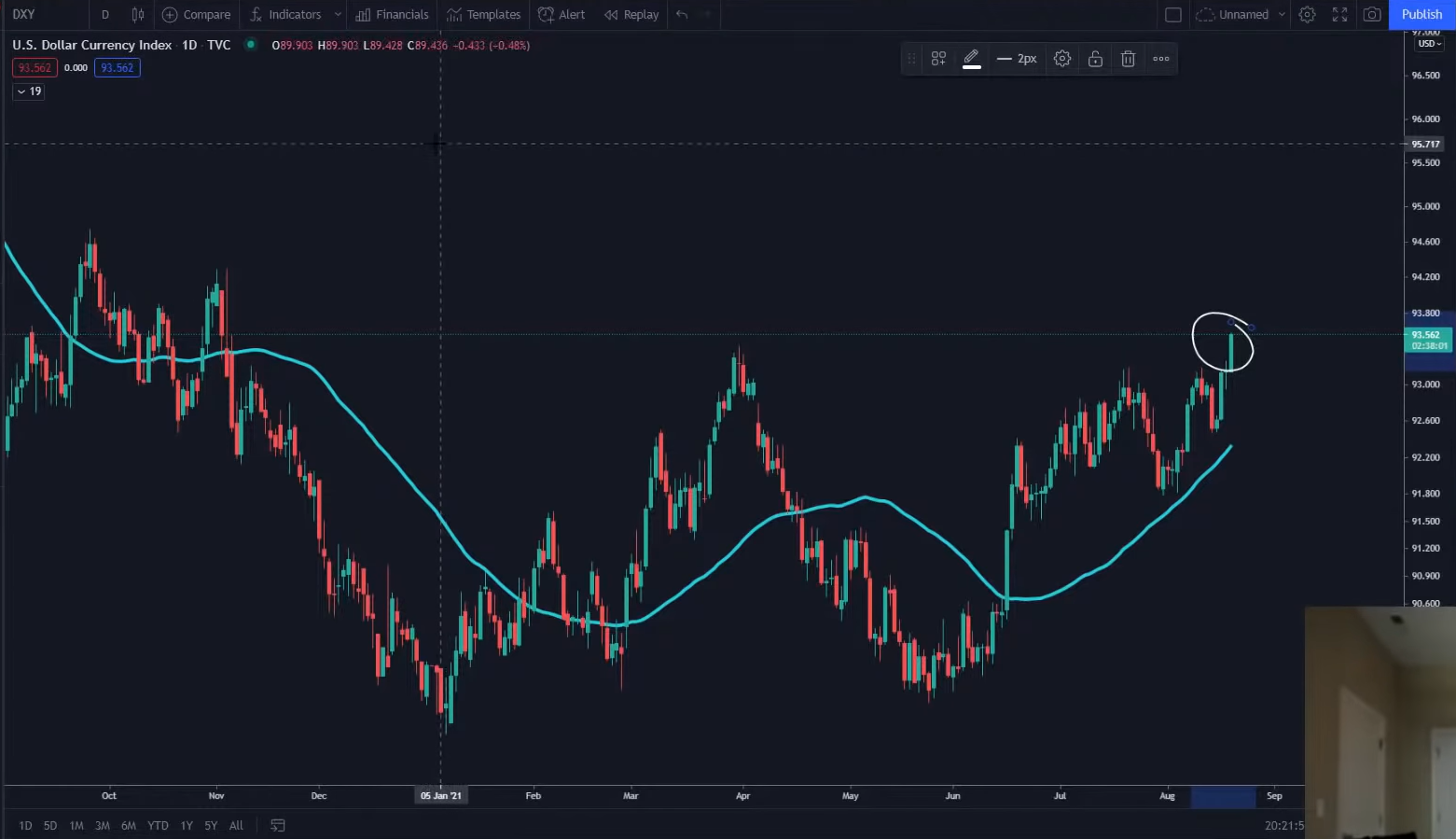1456x839 pixels.
Task: Undo the last chart action
Action: (682, 14)
